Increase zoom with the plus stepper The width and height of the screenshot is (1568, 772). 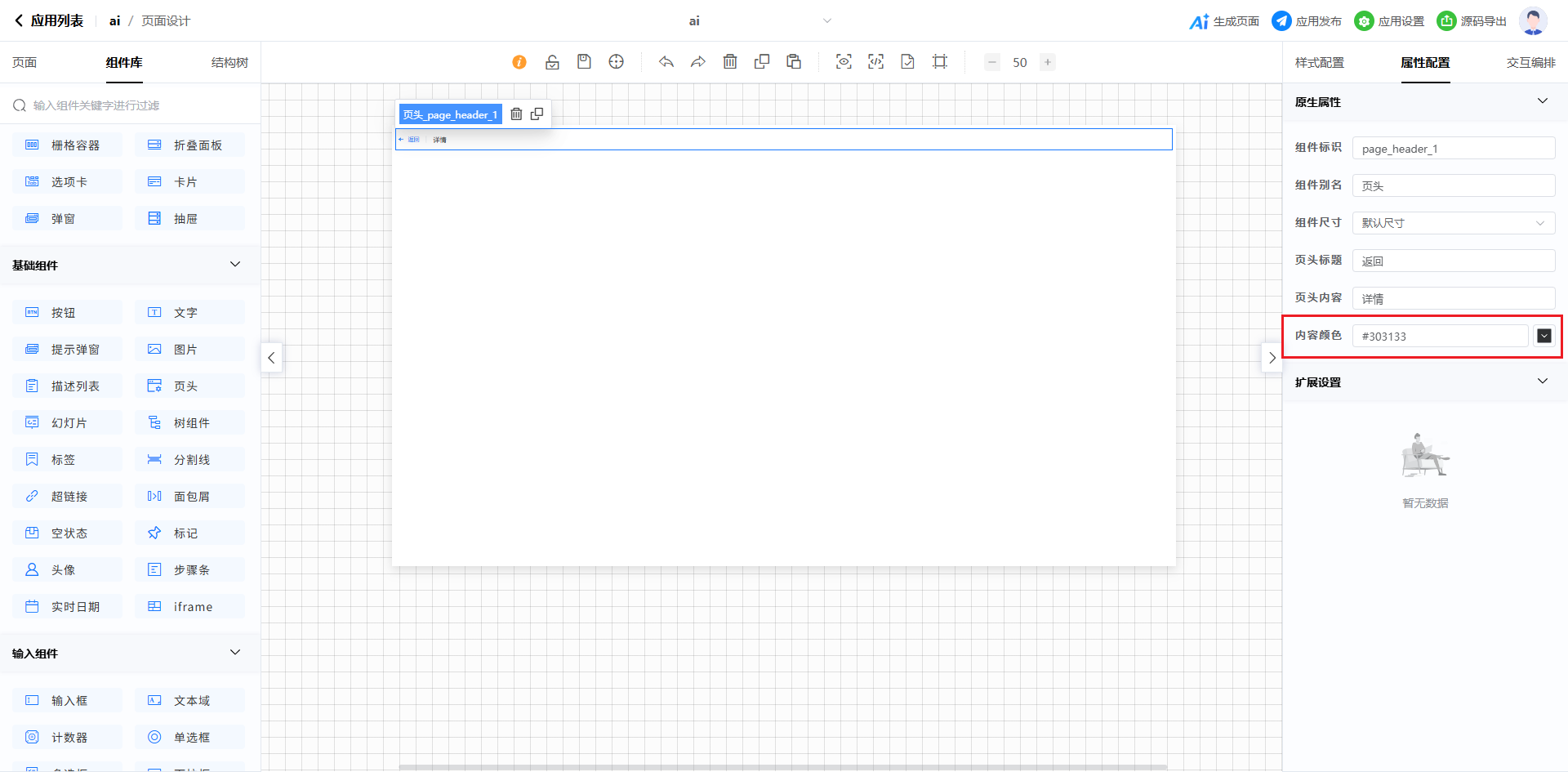pos(1048,62)
